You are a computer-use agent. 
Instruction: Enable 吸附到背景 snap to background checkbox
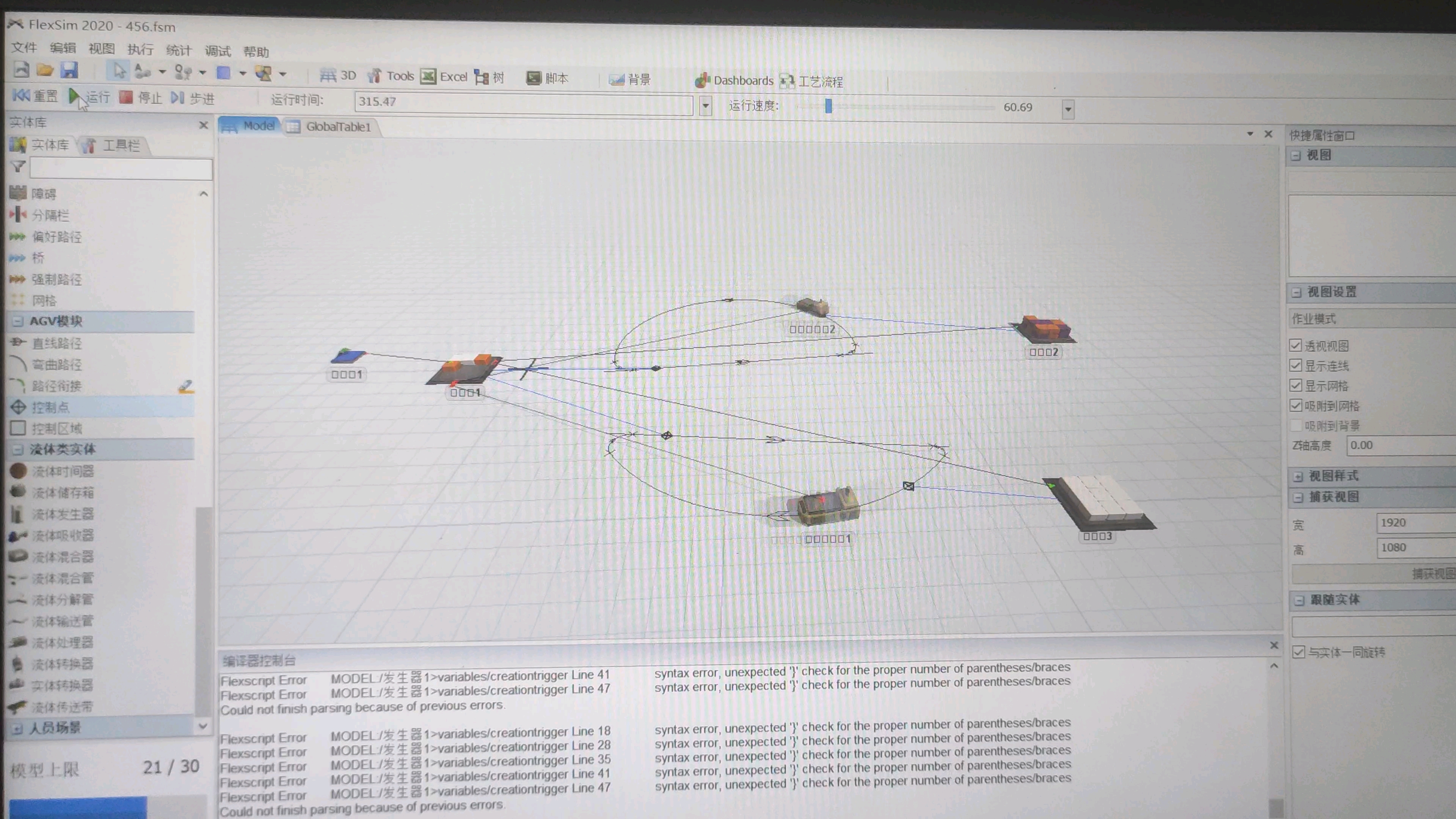pos(1296,425)
